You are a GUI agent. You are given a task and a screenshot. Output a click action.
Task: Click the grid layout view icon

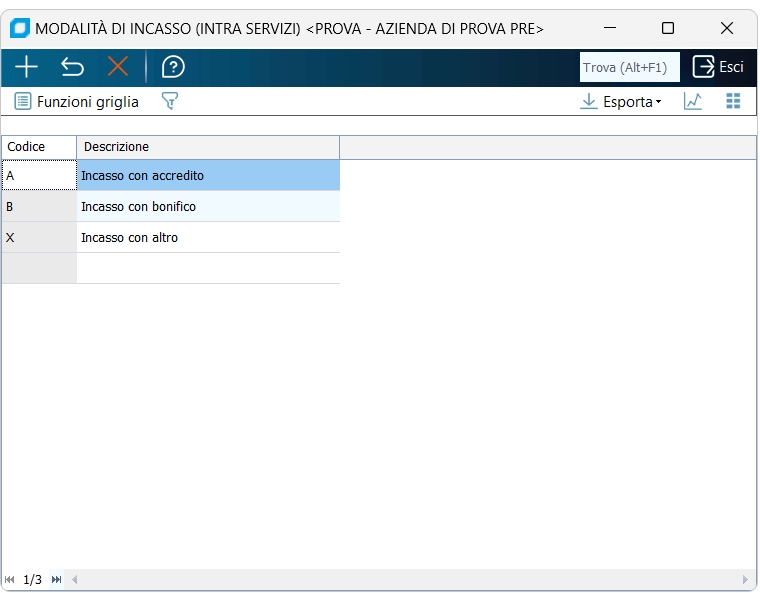(x=733, y=101)
